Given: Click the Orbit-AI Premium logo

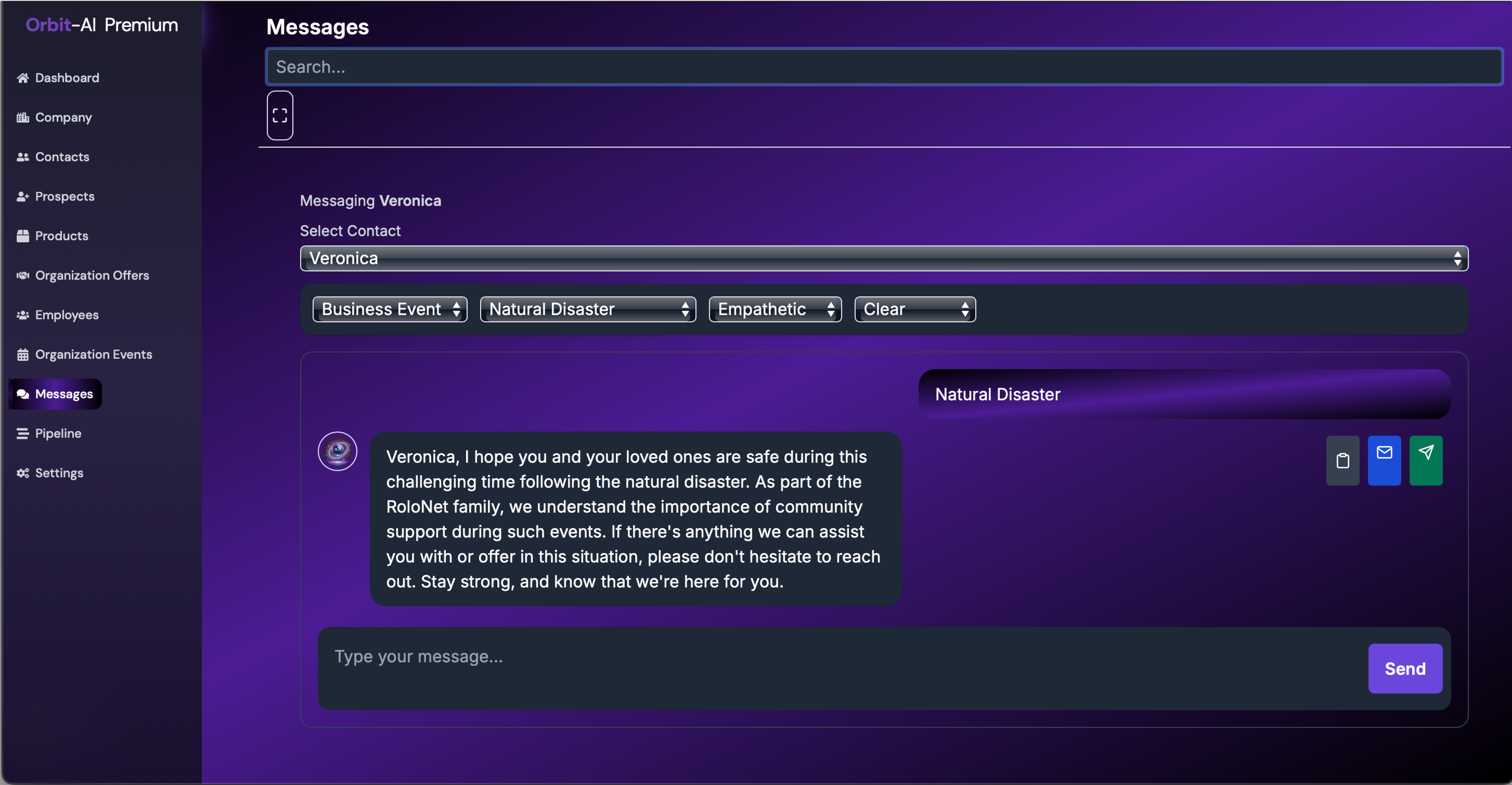Looking at the screenshot, I should click(x=101, y=24).
